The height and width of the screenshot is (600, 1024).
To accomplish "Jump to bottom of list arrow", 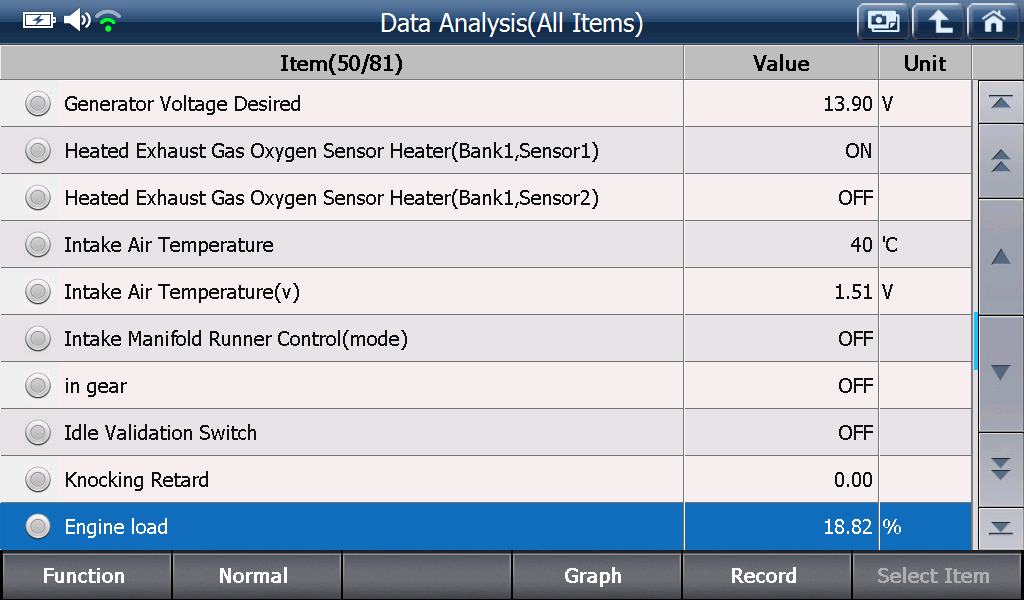I will click(1000, 528).
